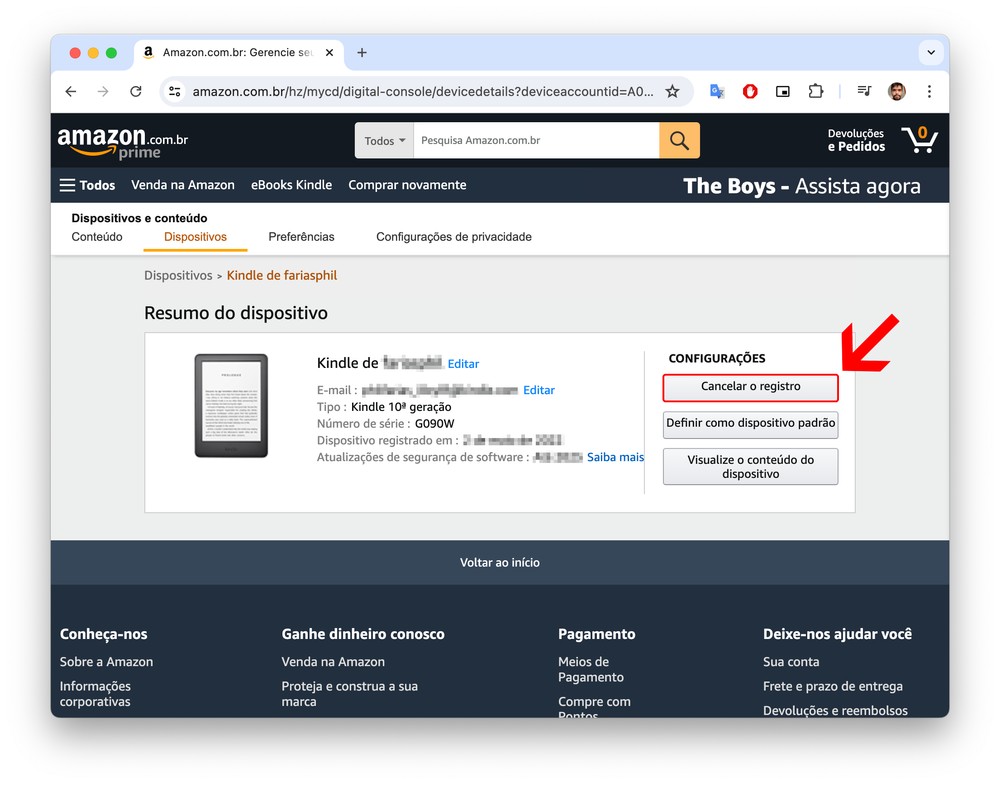Viewport: 1000px width, 785px height.
Task: Click the Kindle device thumbnail
Action: (x=231, y=406)
